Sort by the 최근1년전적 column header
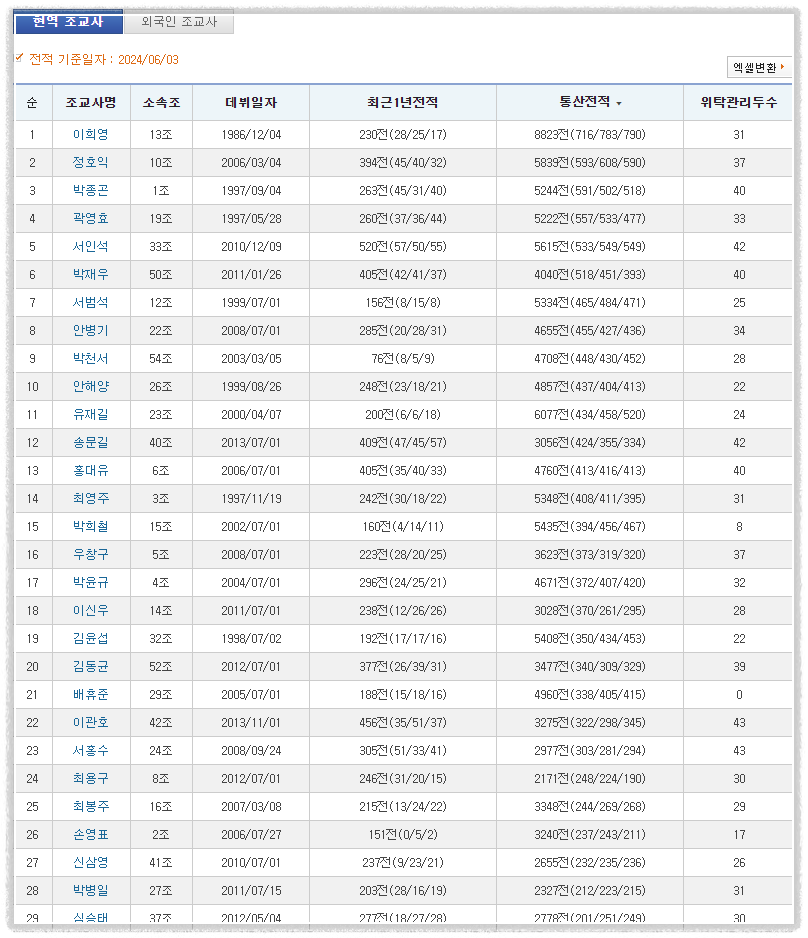808x938 pixels. click(x=404, y=102)
